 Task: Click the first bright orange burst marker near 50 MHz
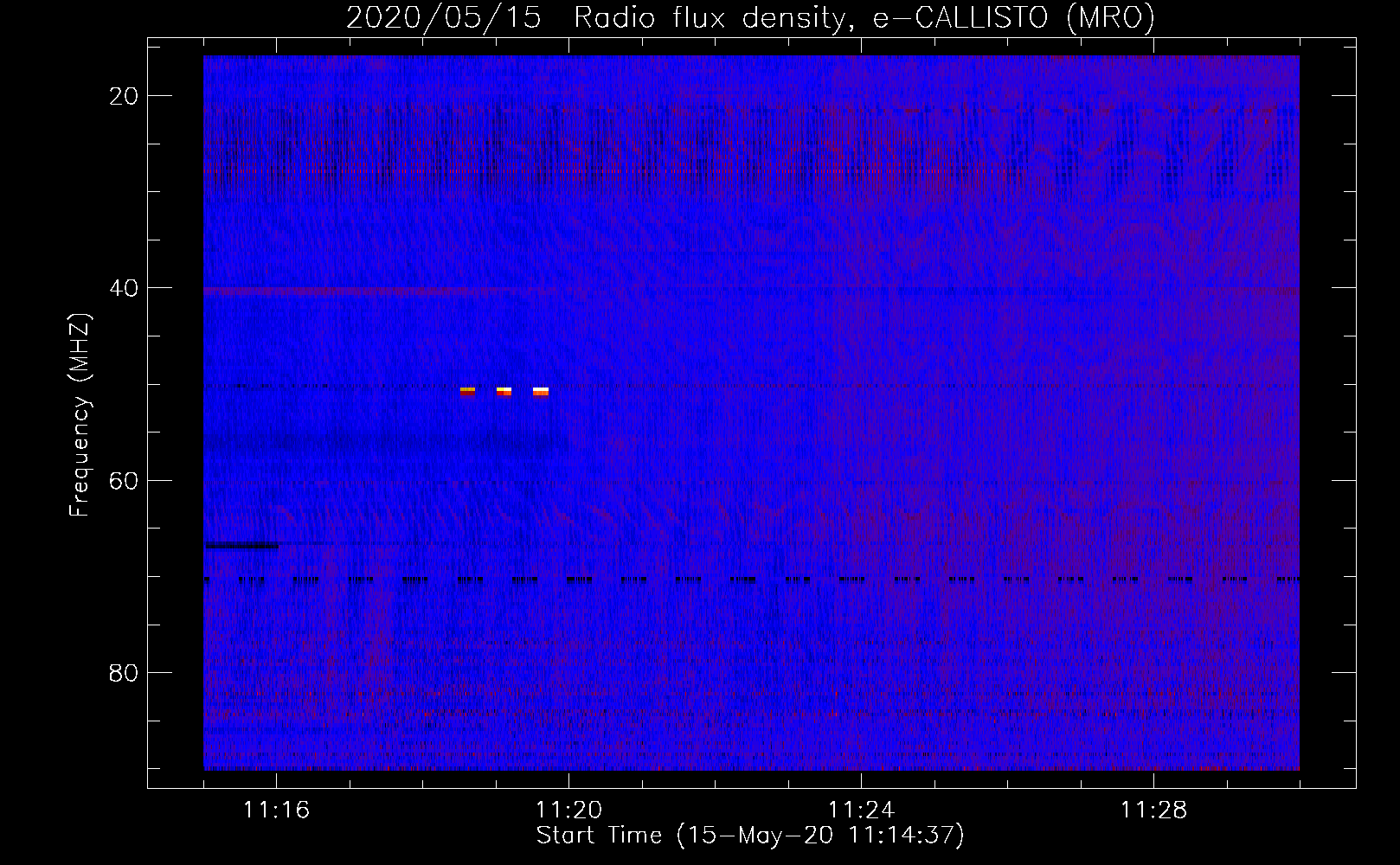[x=467, y=392]
